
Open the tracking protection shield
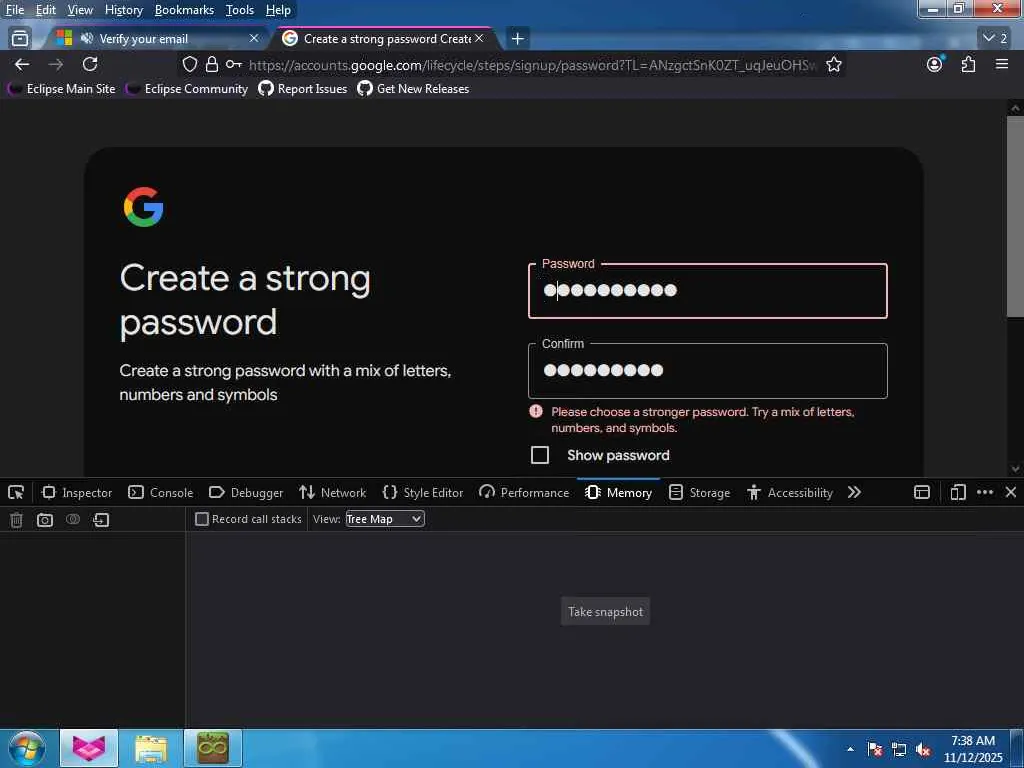[x=189, y=64]
